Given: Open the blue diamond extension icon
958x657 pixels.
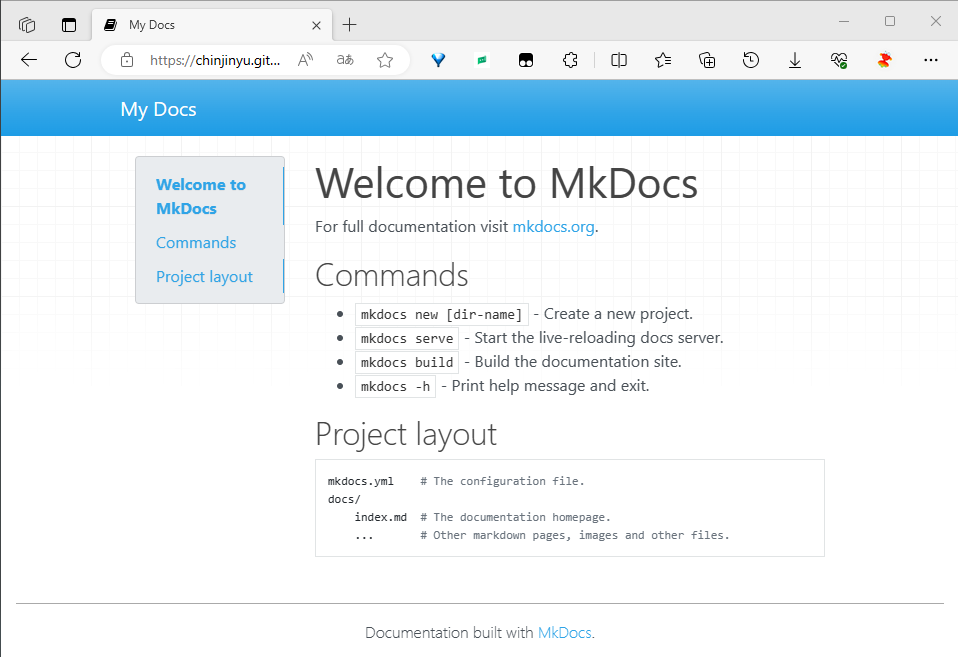Looking at the screenshot, I should [438, 60].
